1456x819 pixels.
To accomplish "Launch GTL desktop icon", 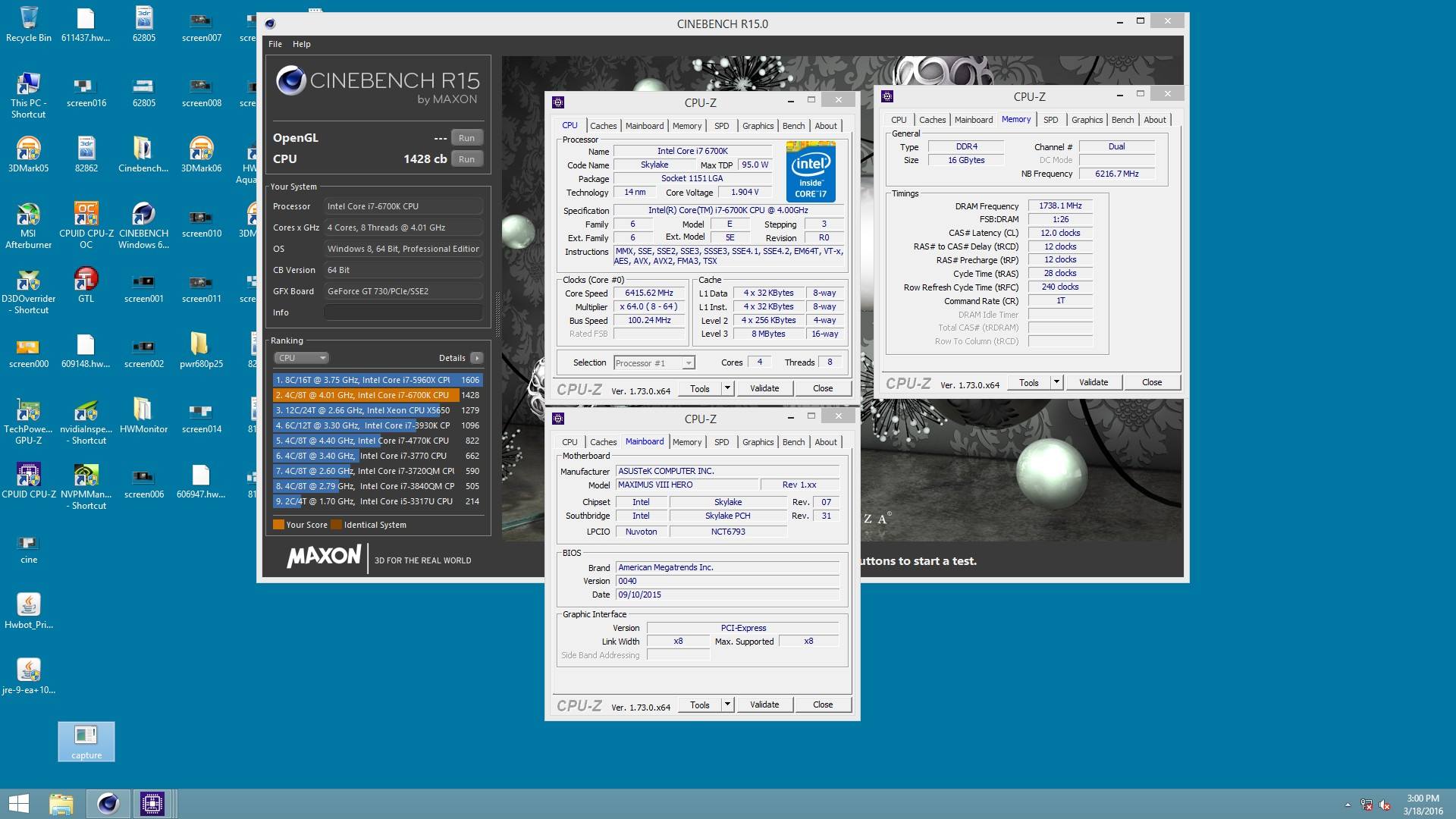I will (x=86, y=285).
